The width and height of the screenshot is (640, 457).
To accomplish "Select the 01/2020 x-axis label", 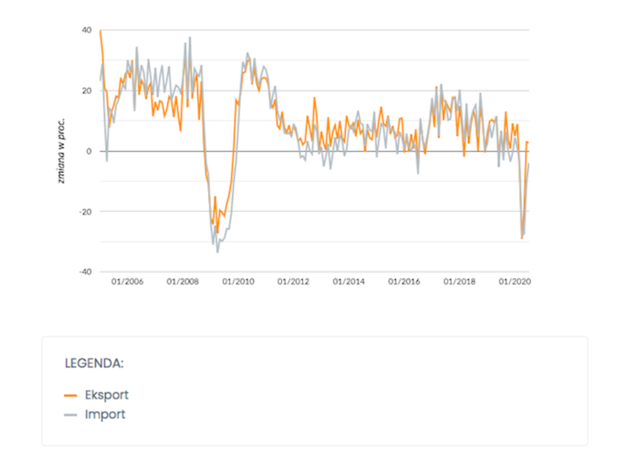I will click(515, 282).
